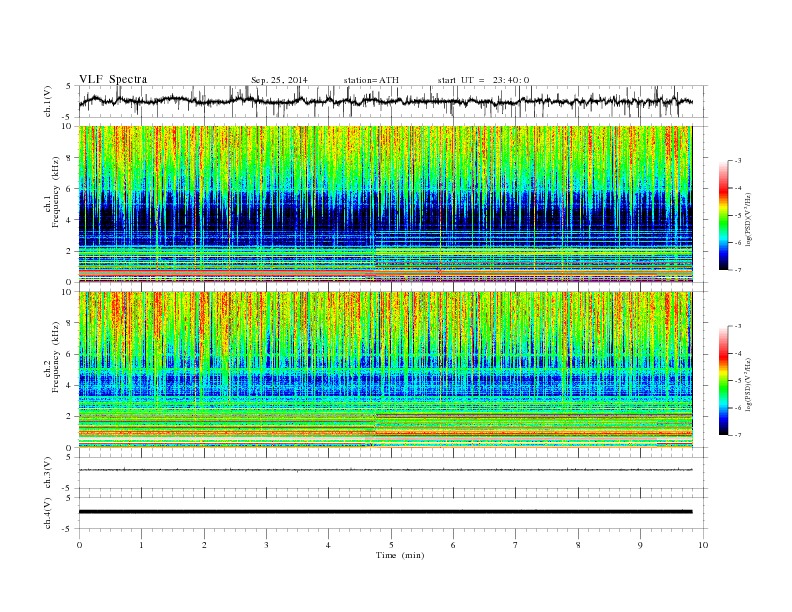Click the "4" kHz tick on ch.2 spectrogram
This screenshot has height=612, width=792.
(69, 386)
